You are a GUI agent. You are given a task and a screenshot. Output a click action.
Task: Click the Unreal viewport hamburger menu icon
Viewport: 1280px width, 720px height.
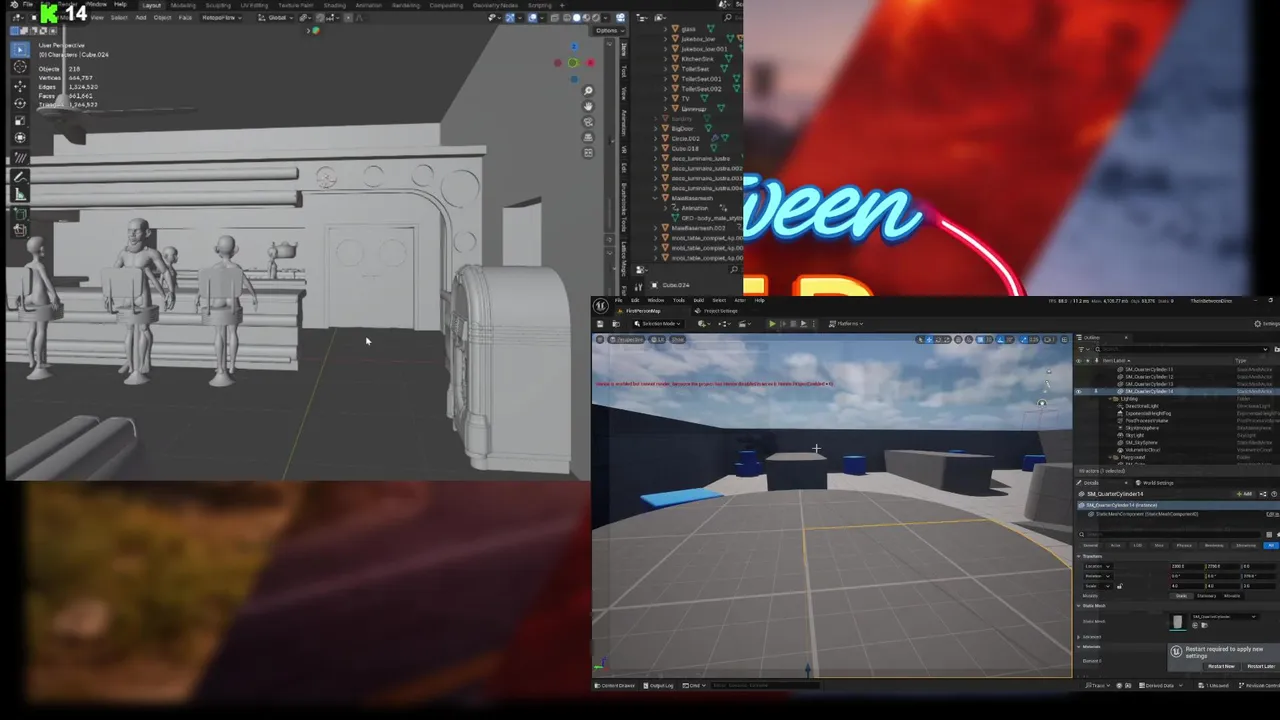(x=600, y=339)
